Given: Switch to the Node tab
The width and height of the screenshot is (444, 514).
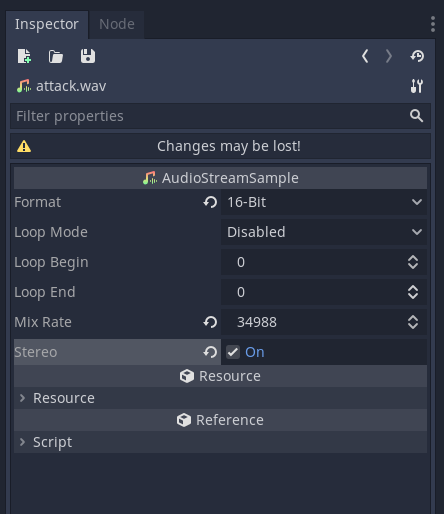Looking at the screenshot, I should click(117, 24).
